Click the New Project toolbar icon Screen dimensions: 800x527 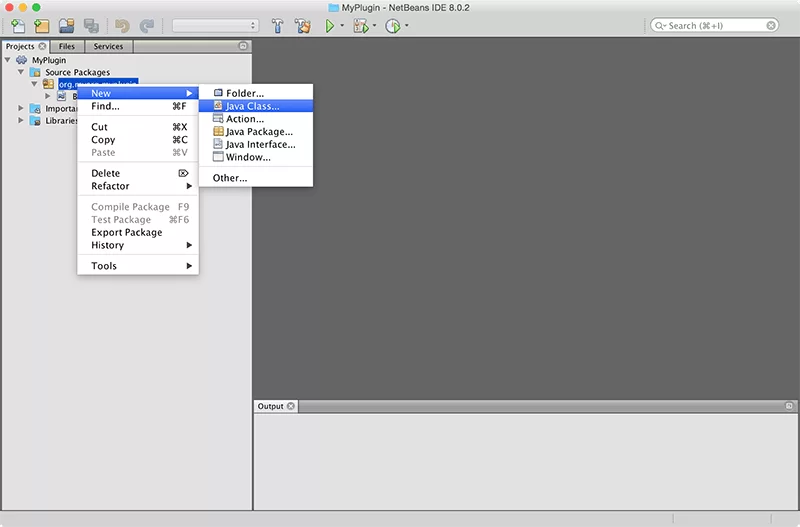coord(42,26)
